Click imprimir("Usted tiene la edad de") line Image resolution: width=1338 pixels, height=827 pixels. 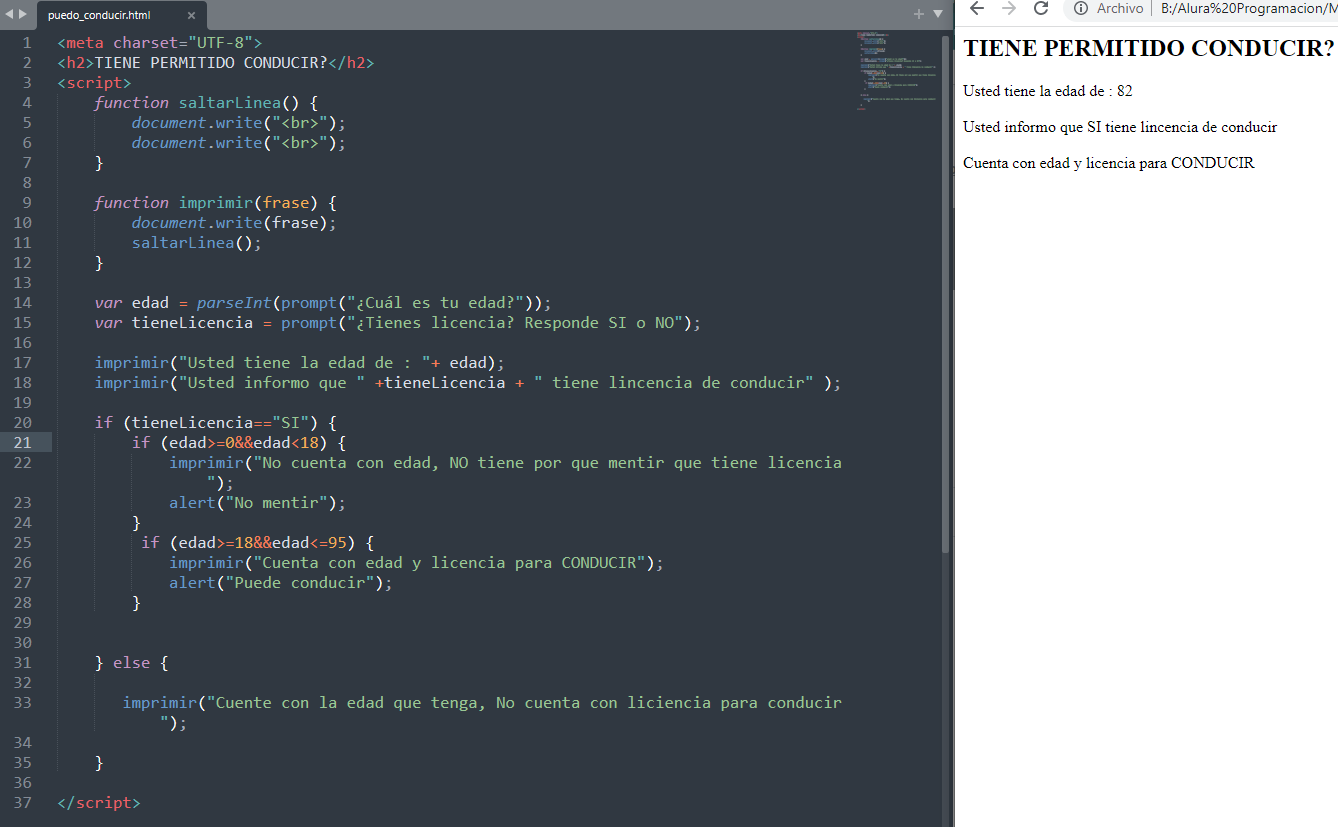click(x=300, y=362)
